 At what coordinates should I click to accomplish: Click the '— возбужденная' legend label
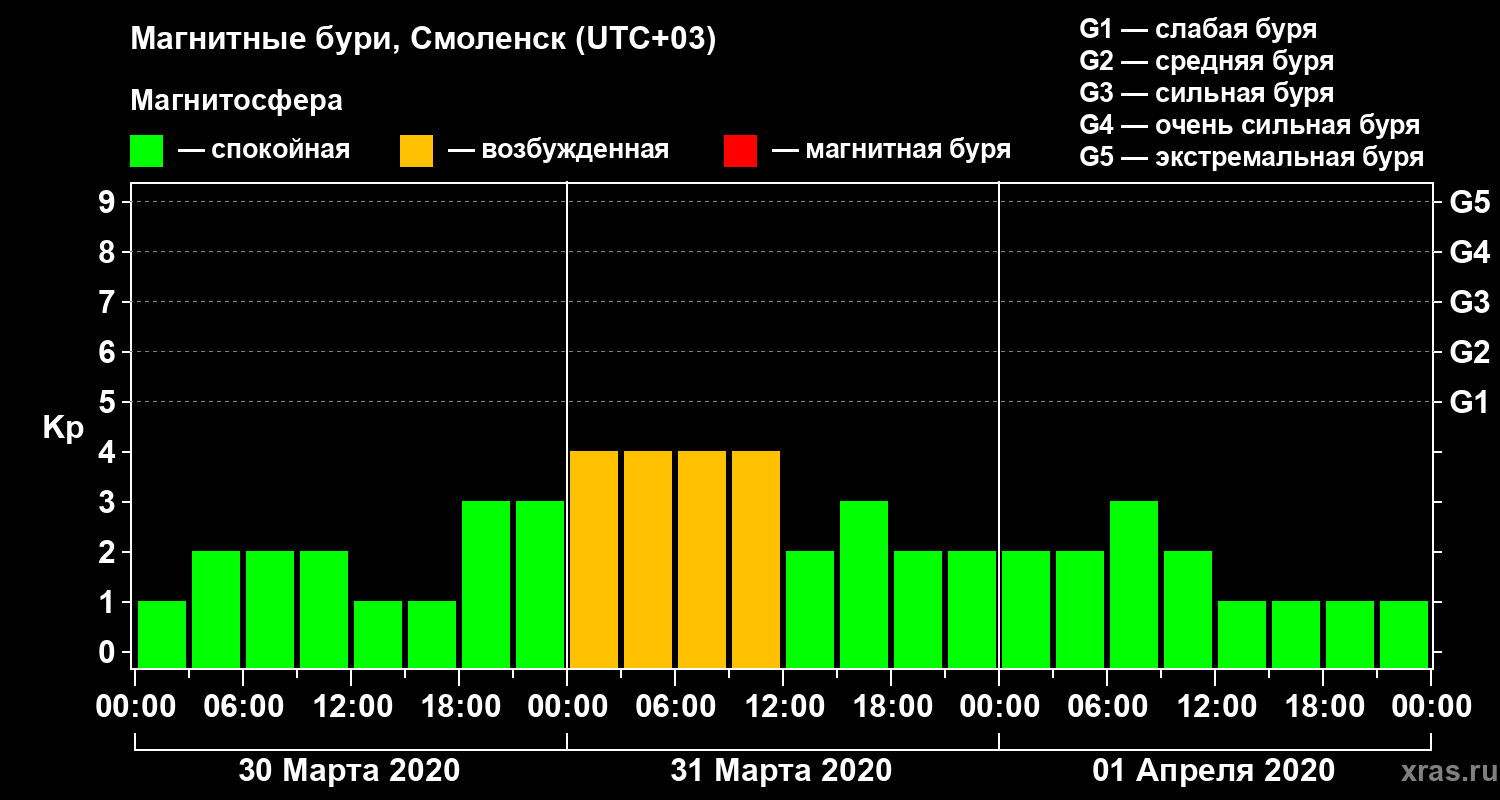click(x=558, y=150)
